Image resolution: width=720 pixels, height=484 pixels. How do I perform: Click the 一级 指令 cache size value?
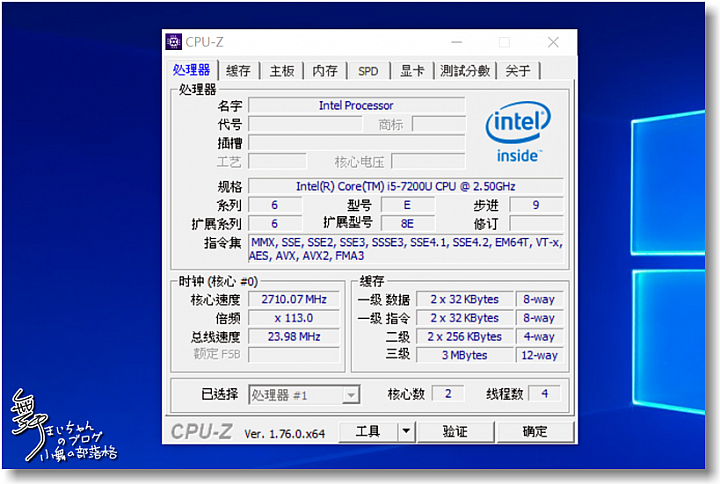(x=465, y=318)
